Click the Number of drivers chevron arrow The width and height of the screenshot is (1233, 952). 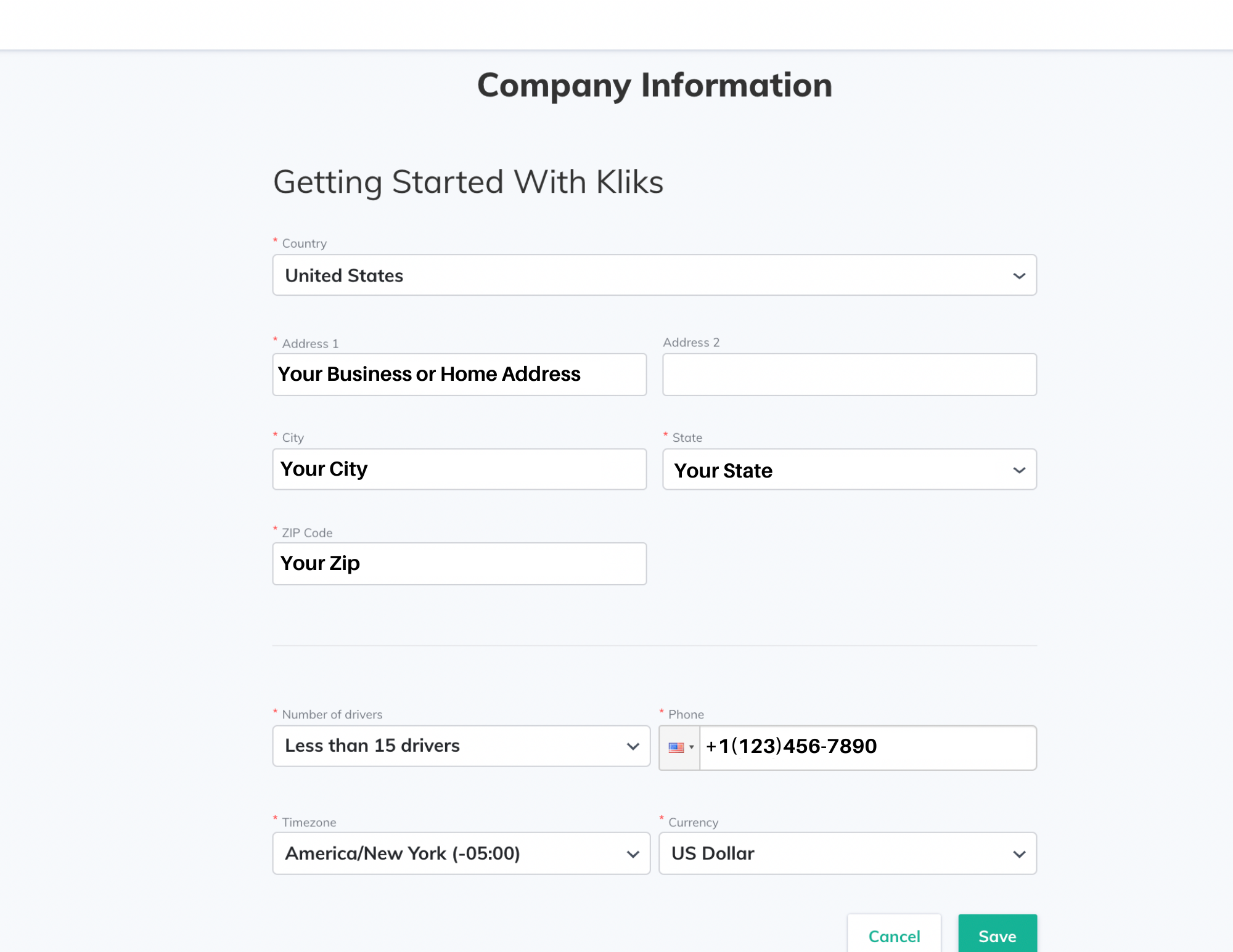[633, 746]
